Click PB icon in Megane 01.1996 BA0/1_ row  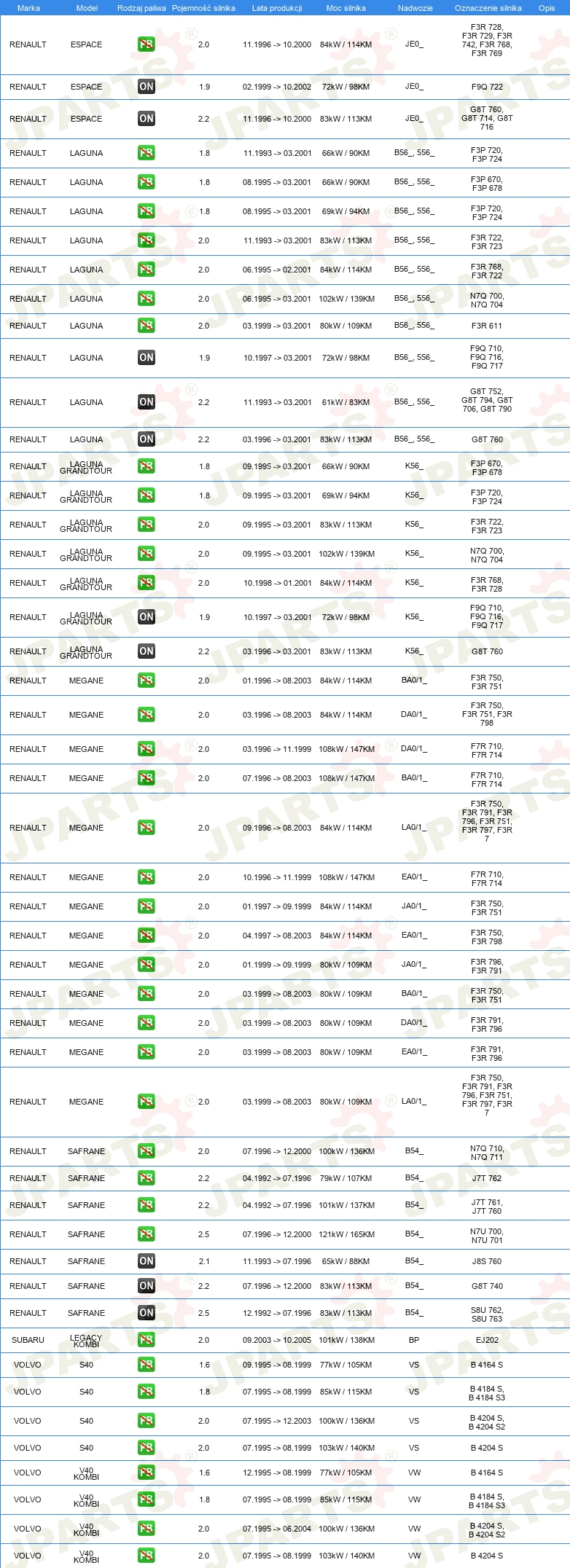tap(146, 681)
